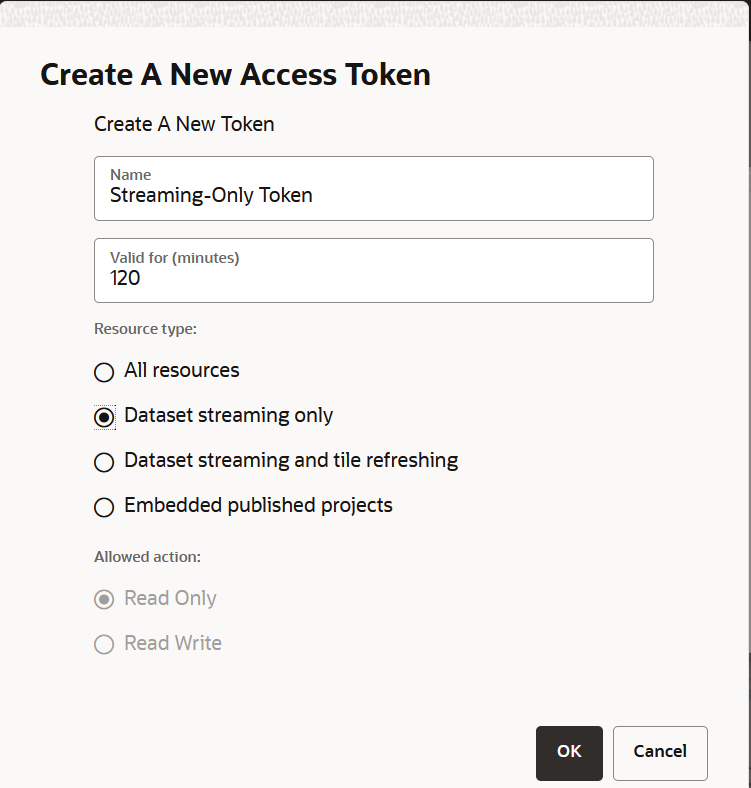Click the Read Only radio button
Viewport: 751px width, 788px height.
[x=104, y=599]
